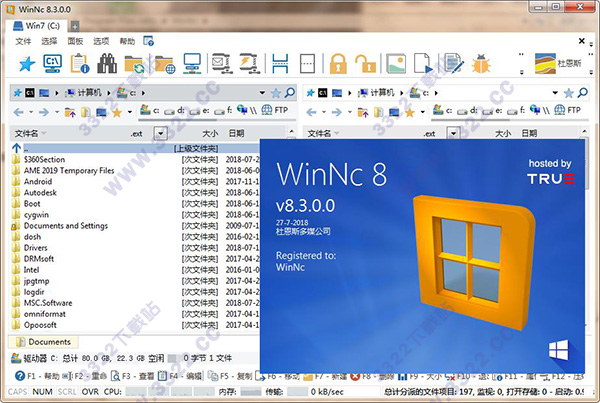Open left pane back history arrow dropdown
The height and width of the screenshot is (403, 600).
[31, 112]
